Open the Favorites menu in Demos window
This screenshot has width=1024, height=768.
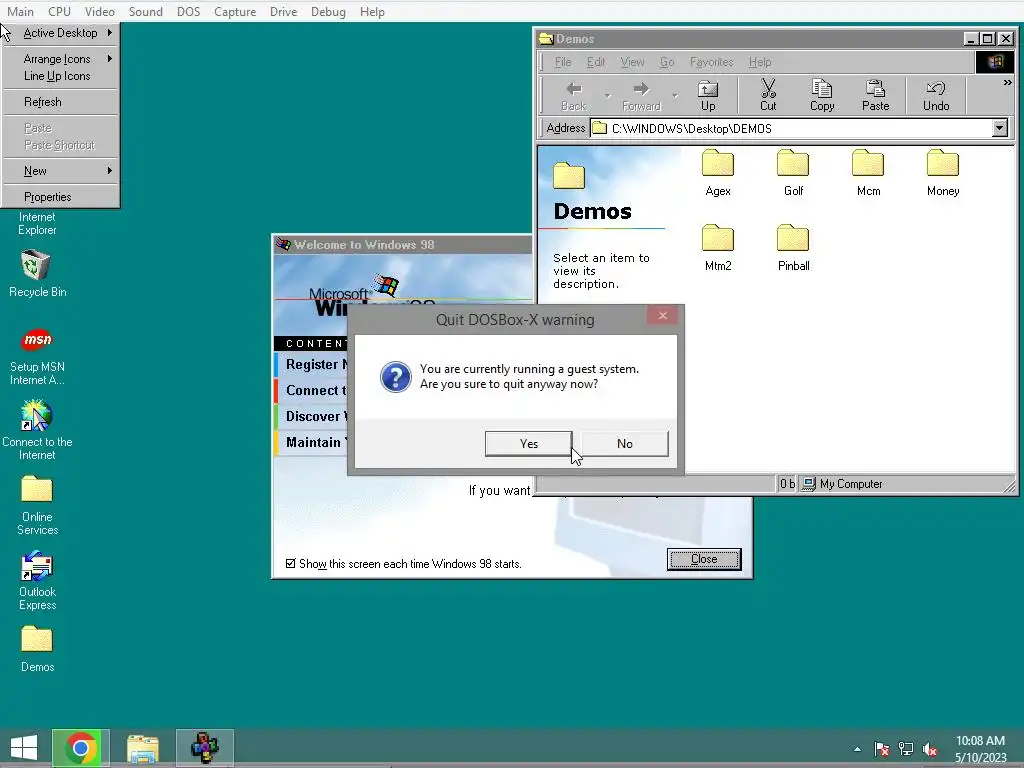[711, 62]
